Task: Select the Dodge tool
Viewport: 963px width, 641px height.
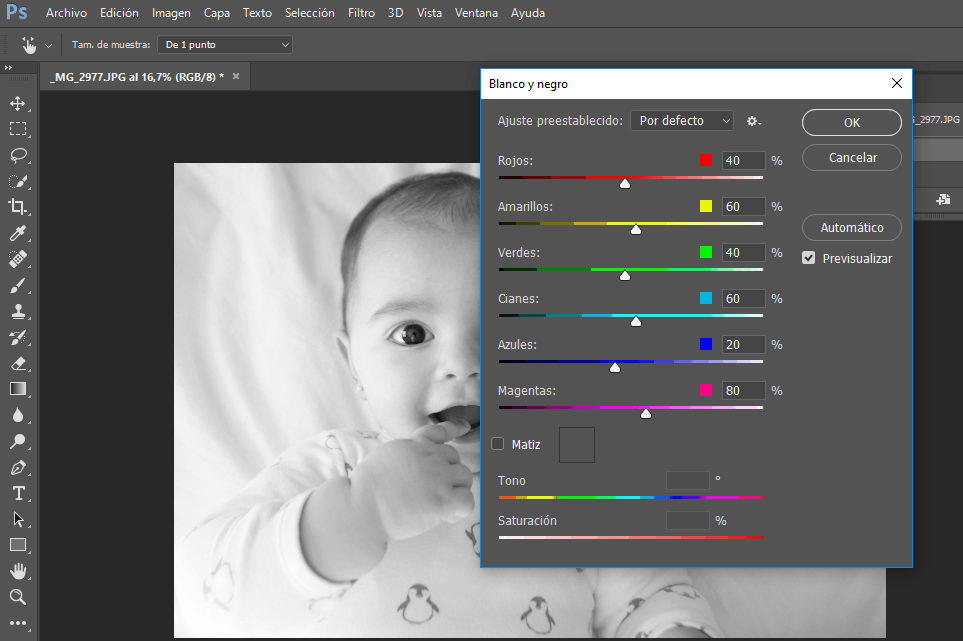Action: [x=18, y=441]
